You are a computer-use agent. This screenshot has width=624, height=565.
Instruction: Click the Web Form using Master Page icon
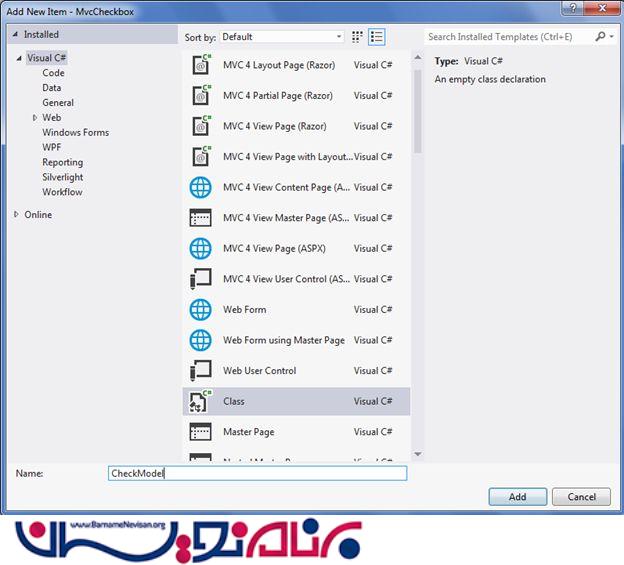click(201, 340)
